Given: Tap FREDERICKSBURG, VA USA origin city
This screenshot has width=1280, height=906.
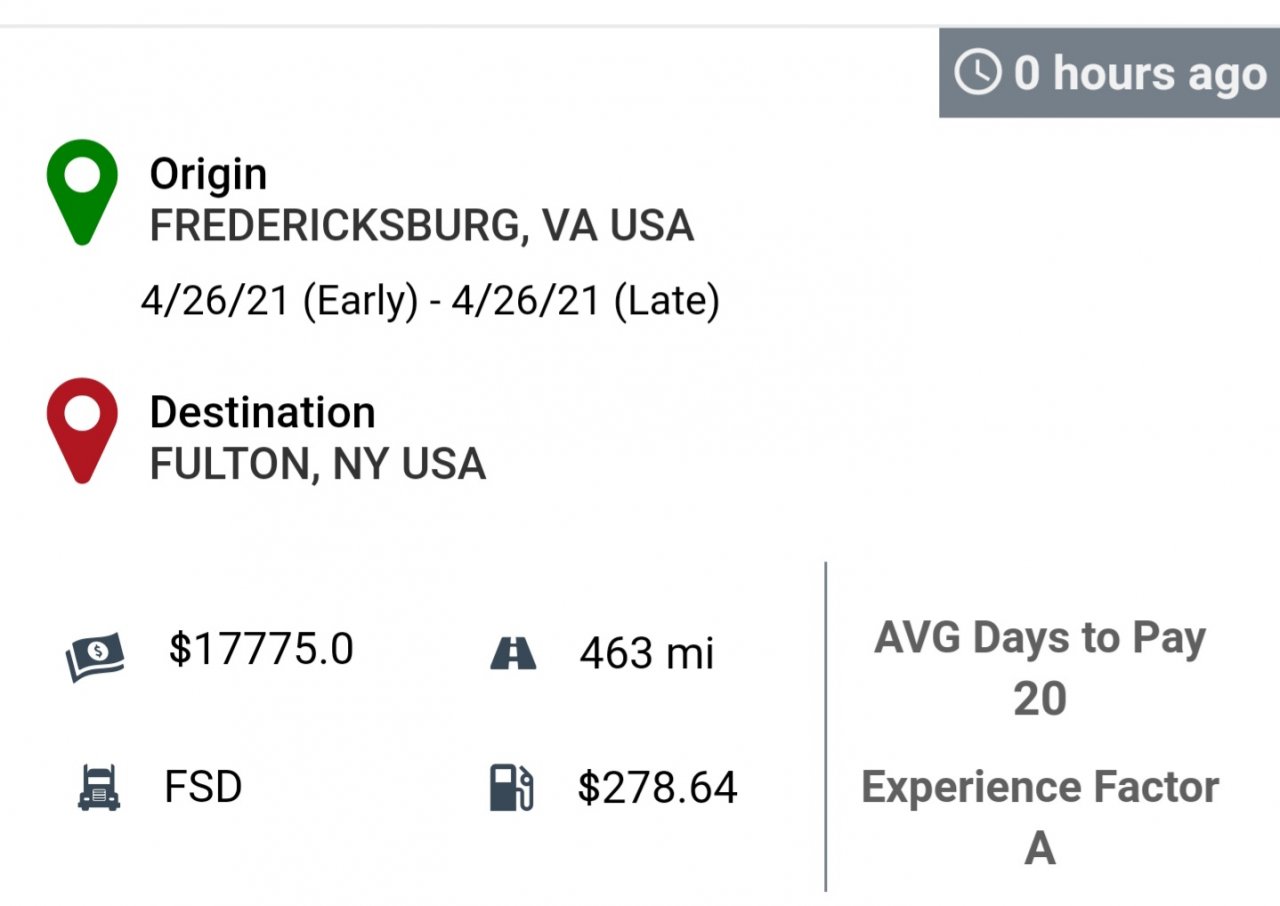Looking at the screenshot, I should 421,226.
